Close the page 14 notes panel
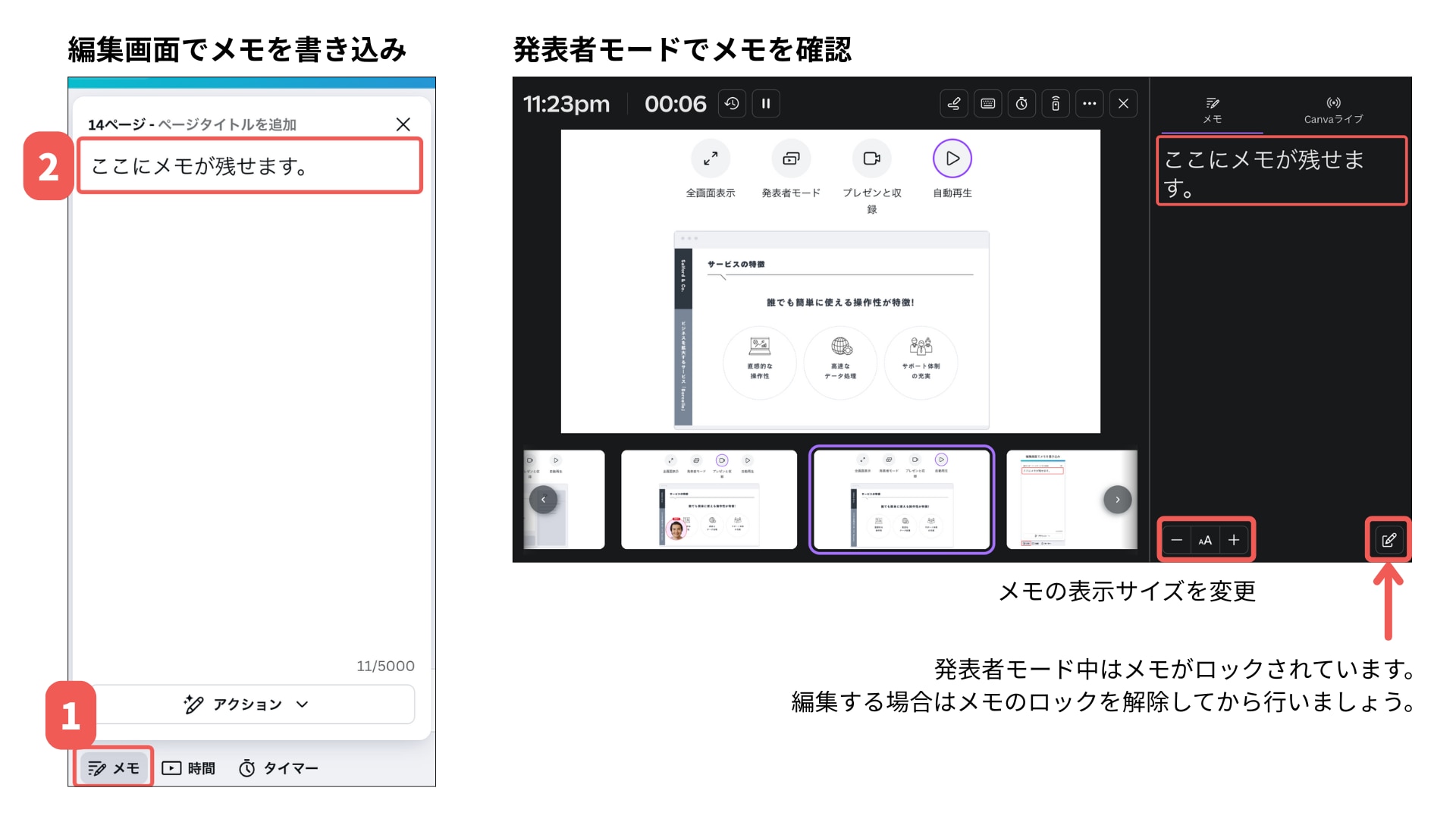Viewport: 1456px width, 819px height. (x=403, y=124)
